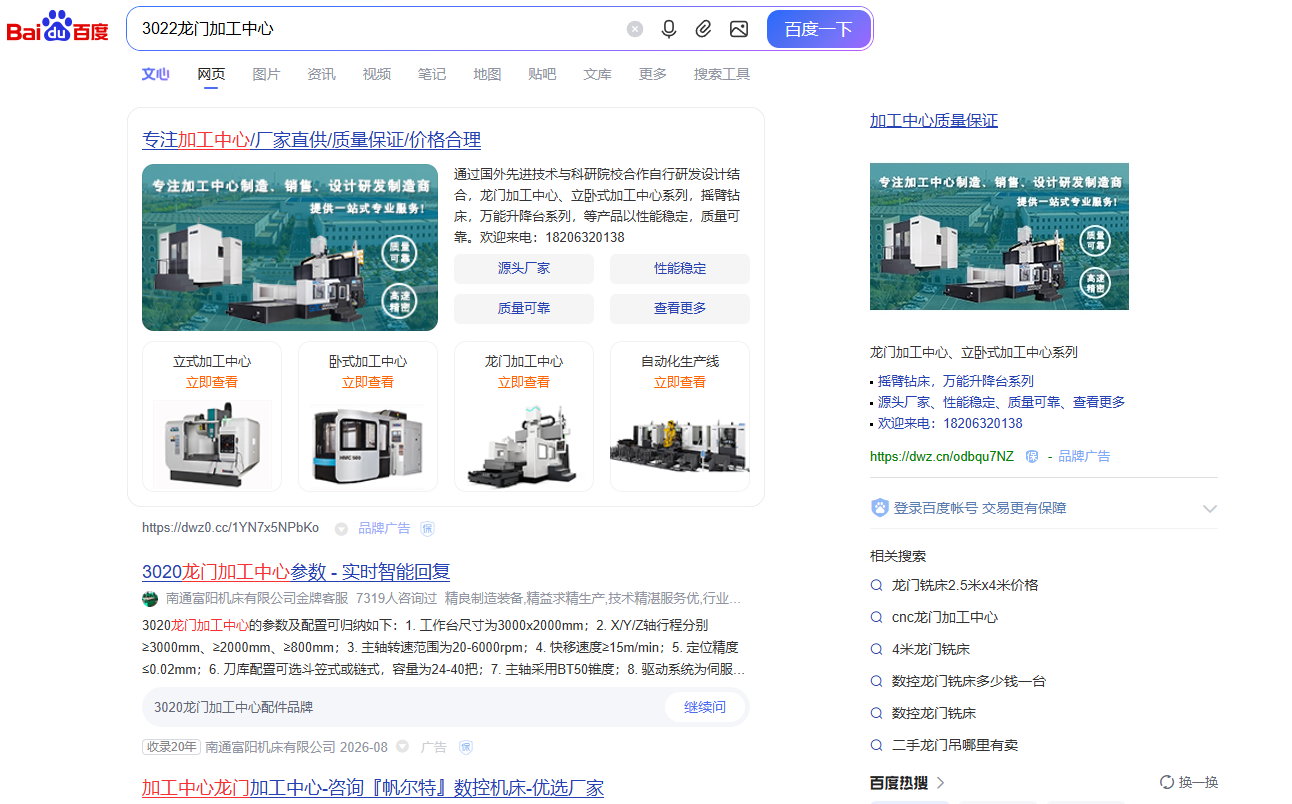The width and height of the screenshot is (1292, 804).
Task: Search related term 二手龙门吊哪里有卖
Action: 955,745
